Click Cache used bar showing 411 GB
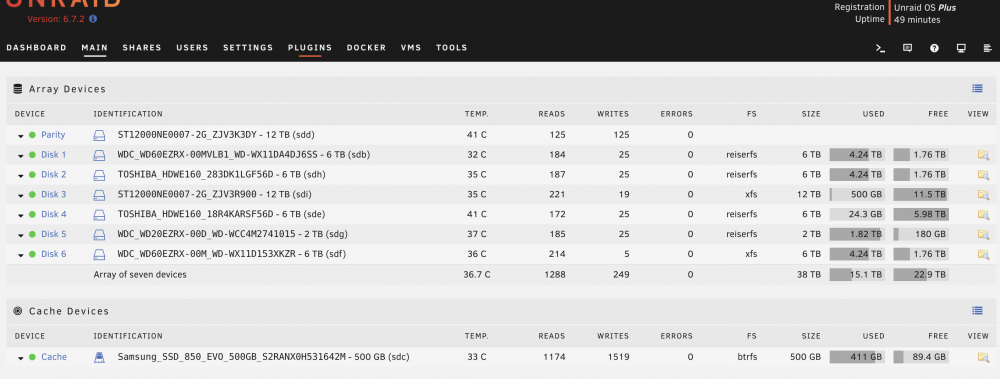Viewport: 1000px width, 379px height. pos(857,357)
